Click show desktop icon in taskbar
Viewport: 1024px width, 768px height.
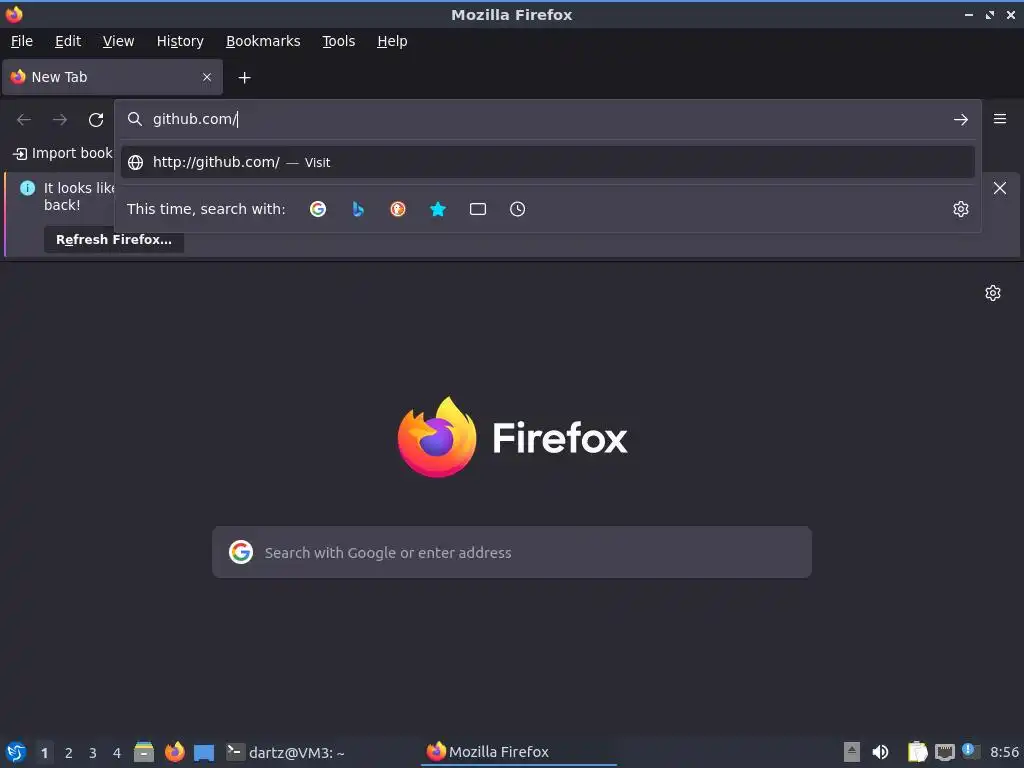point(204,752)
